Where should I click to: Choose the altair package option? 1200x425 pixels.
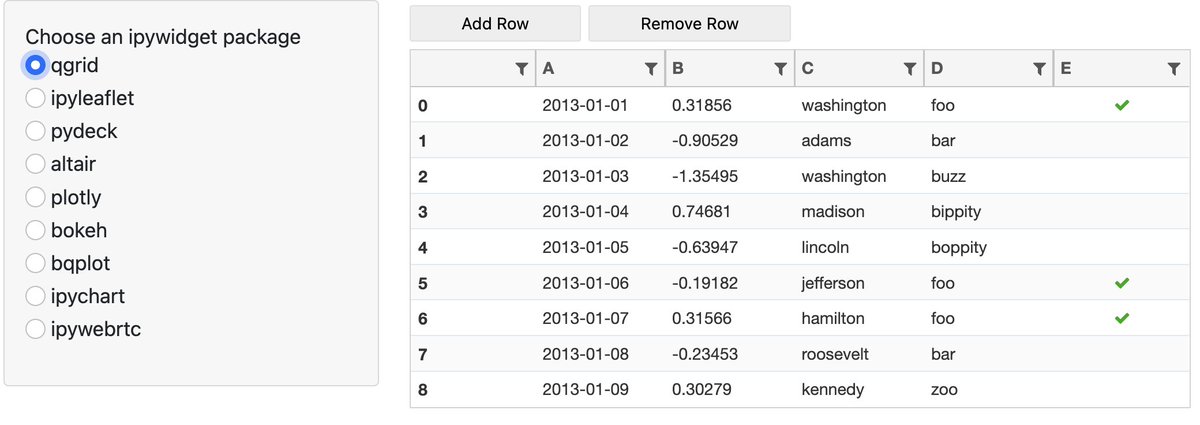point(35,164)
